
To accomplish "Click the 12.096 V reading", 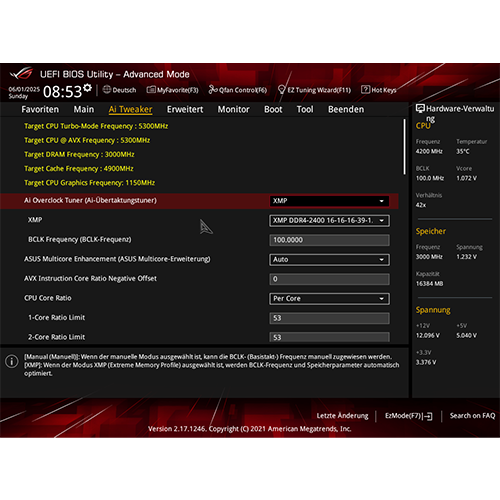I will point(428,335).
